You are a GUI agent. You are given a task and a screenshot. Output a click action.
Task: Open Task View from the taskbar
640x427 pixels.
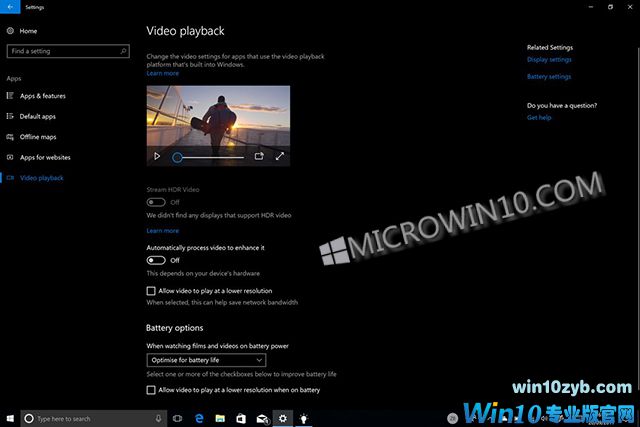(x=177, y=418)
